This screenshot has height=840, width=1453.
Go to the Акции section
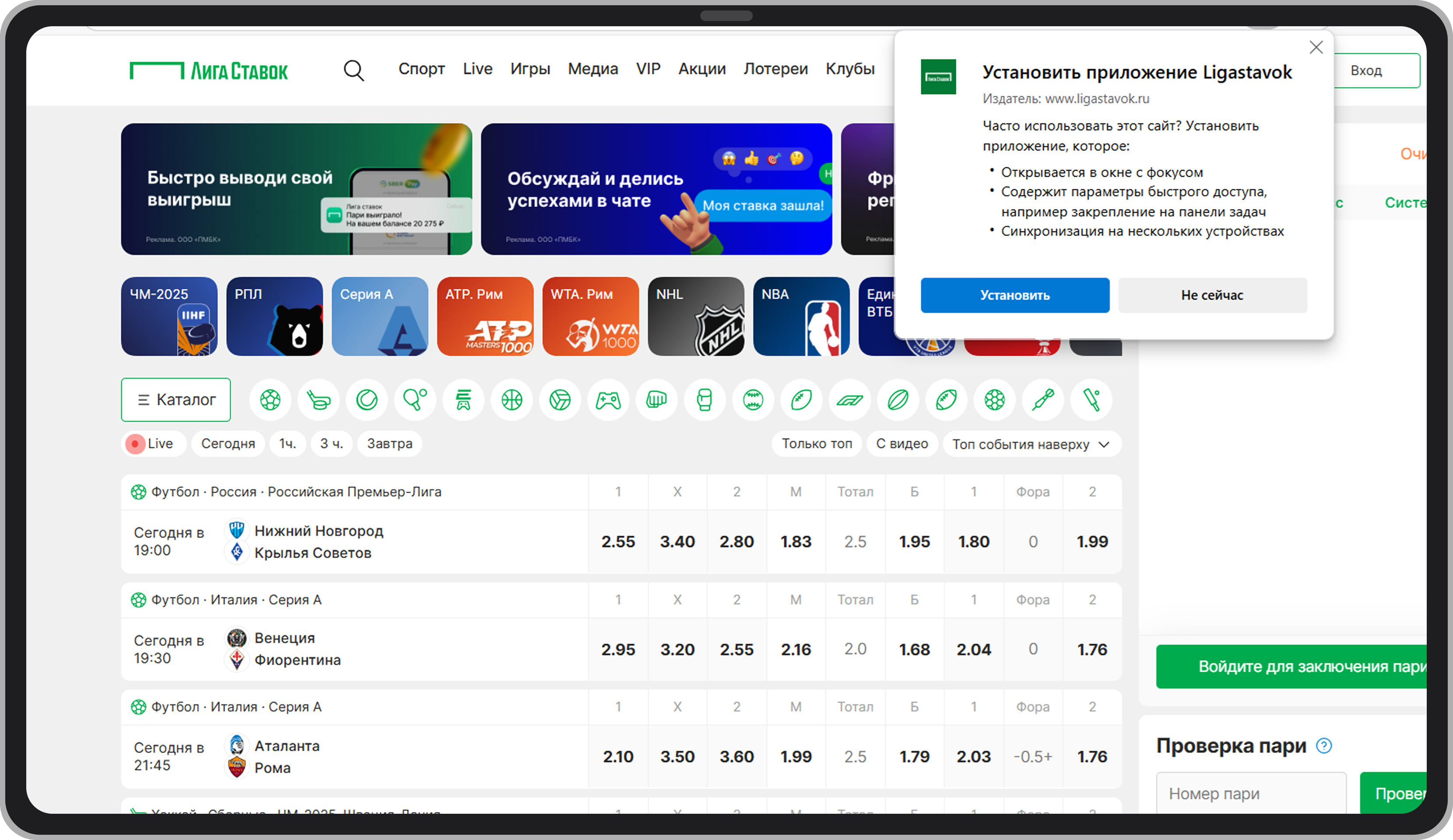(x=701, y=69)
